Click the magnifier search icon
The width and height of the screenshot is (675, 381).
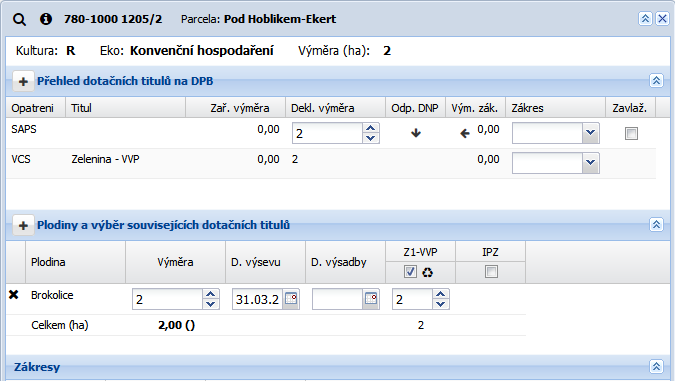tap(19, 19)
